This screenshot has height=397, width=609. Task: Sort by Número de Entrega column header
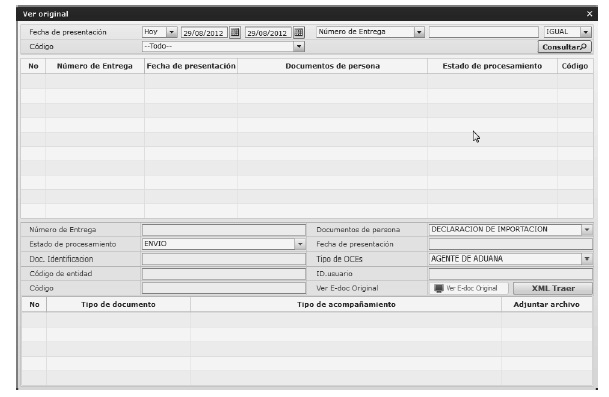[x=95, y=66]
